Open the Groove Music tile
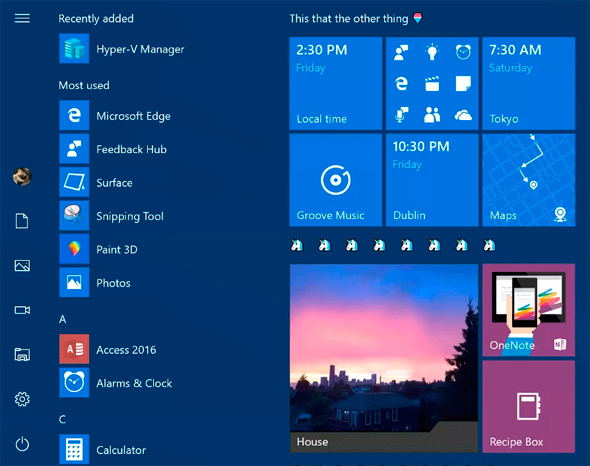Image resolution: width=590 pixels, height=466 pixels. [x=336, y=180]
